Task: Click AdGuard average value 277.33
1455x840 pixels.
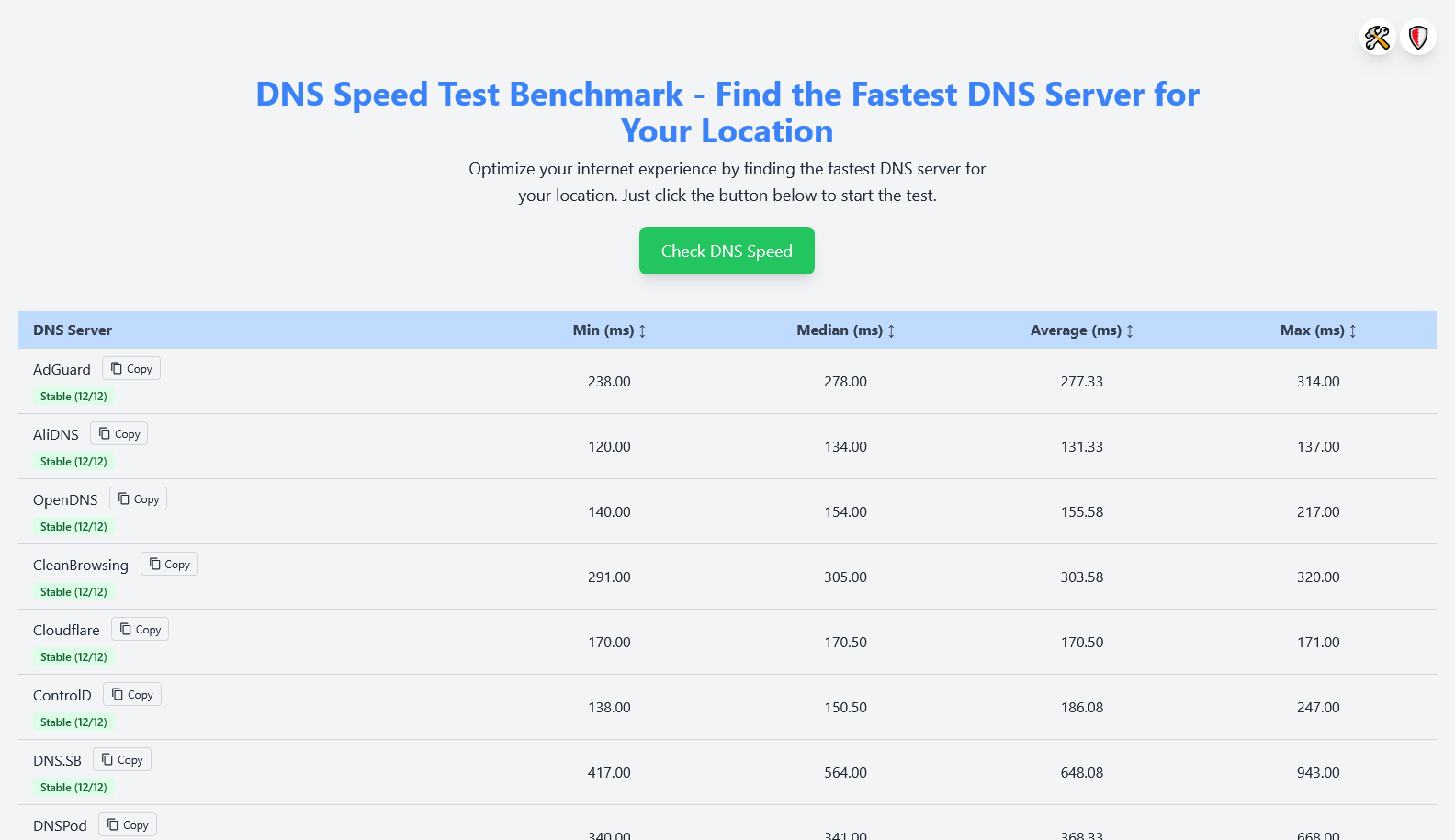Action: pos(1082,381)
